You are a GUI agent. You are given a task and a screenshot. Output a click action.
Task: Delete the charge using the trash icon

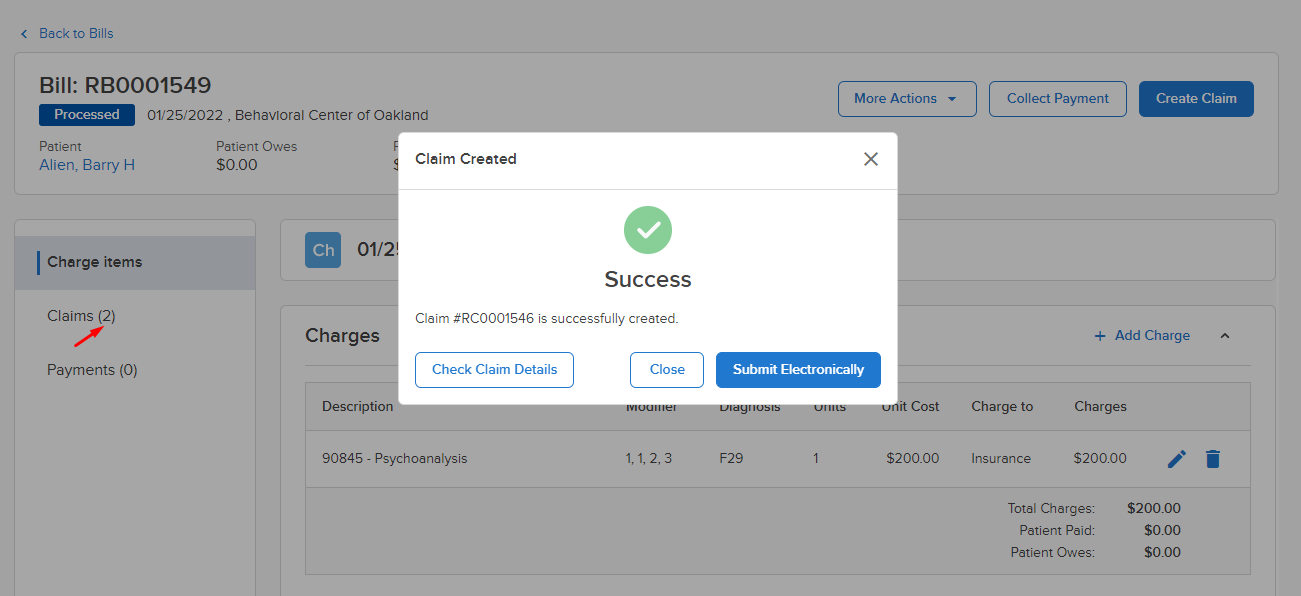[x=1213, y=458]
